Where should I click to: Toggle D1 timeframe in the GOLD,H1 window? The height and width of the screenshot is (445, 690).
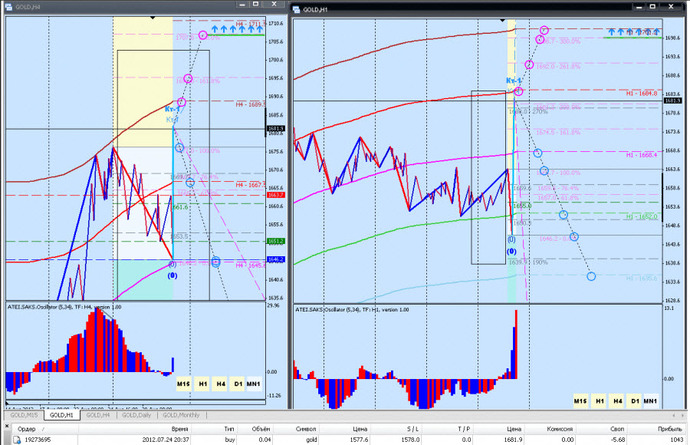click(635, 401)
